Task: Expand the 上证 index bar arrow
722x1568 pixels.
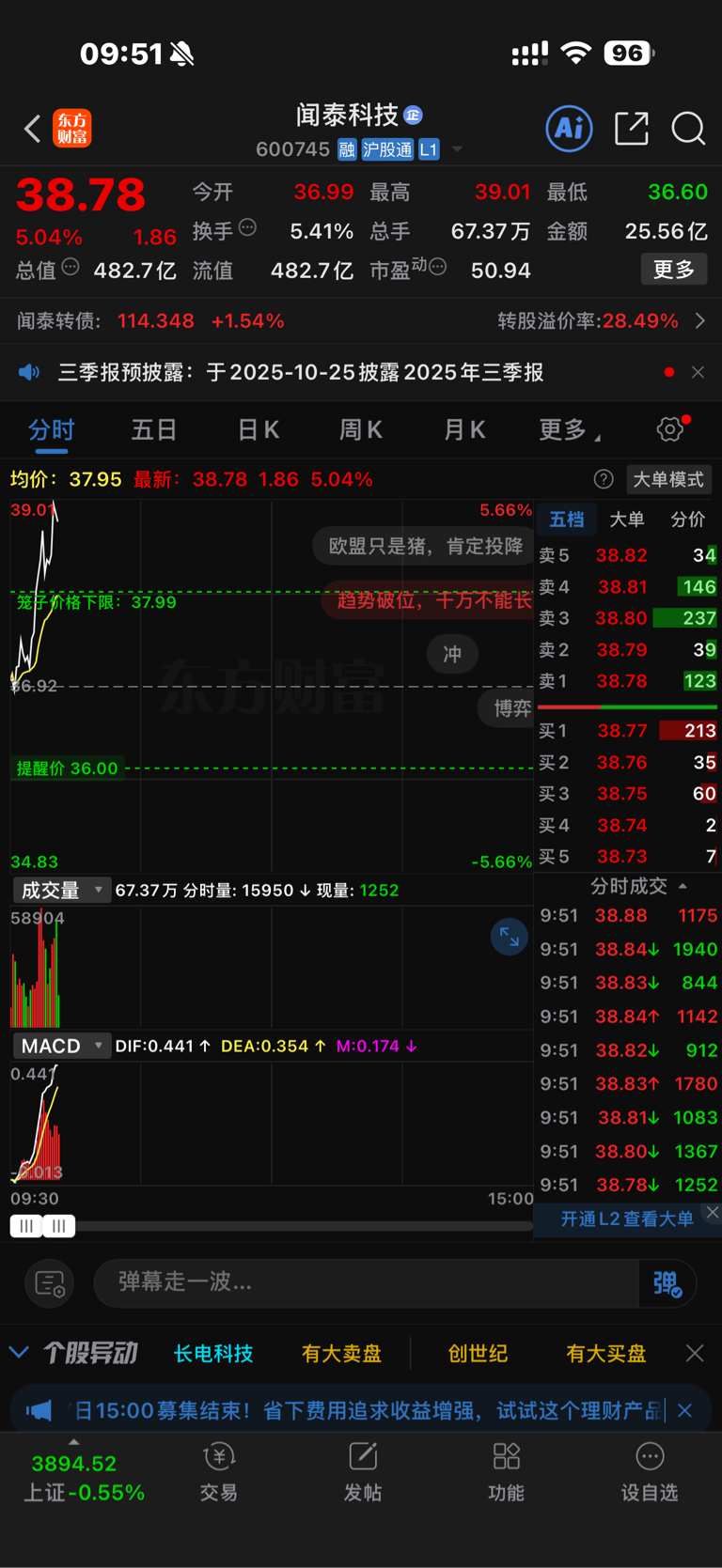Action: (x=74, y=1442)
